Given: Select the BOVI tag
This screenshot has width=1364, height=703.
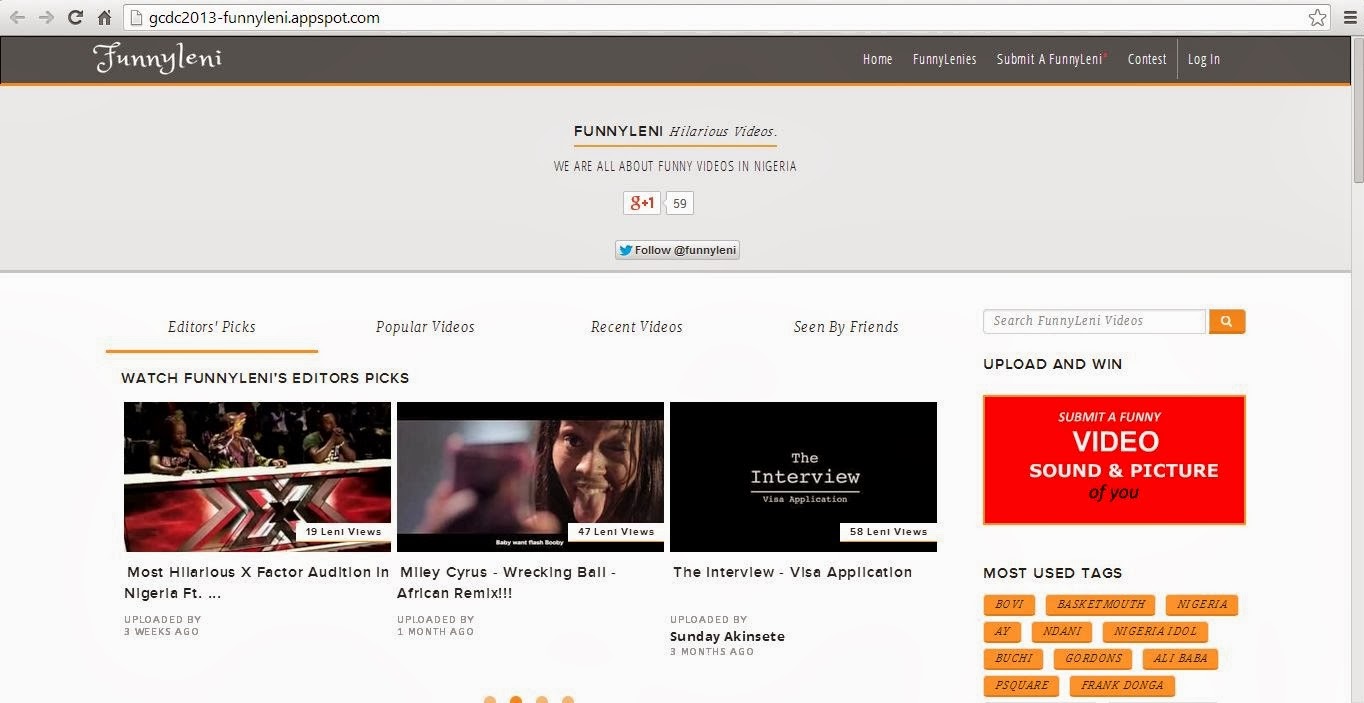Looking at the screenshot, I should click(x=1009, y=605).
